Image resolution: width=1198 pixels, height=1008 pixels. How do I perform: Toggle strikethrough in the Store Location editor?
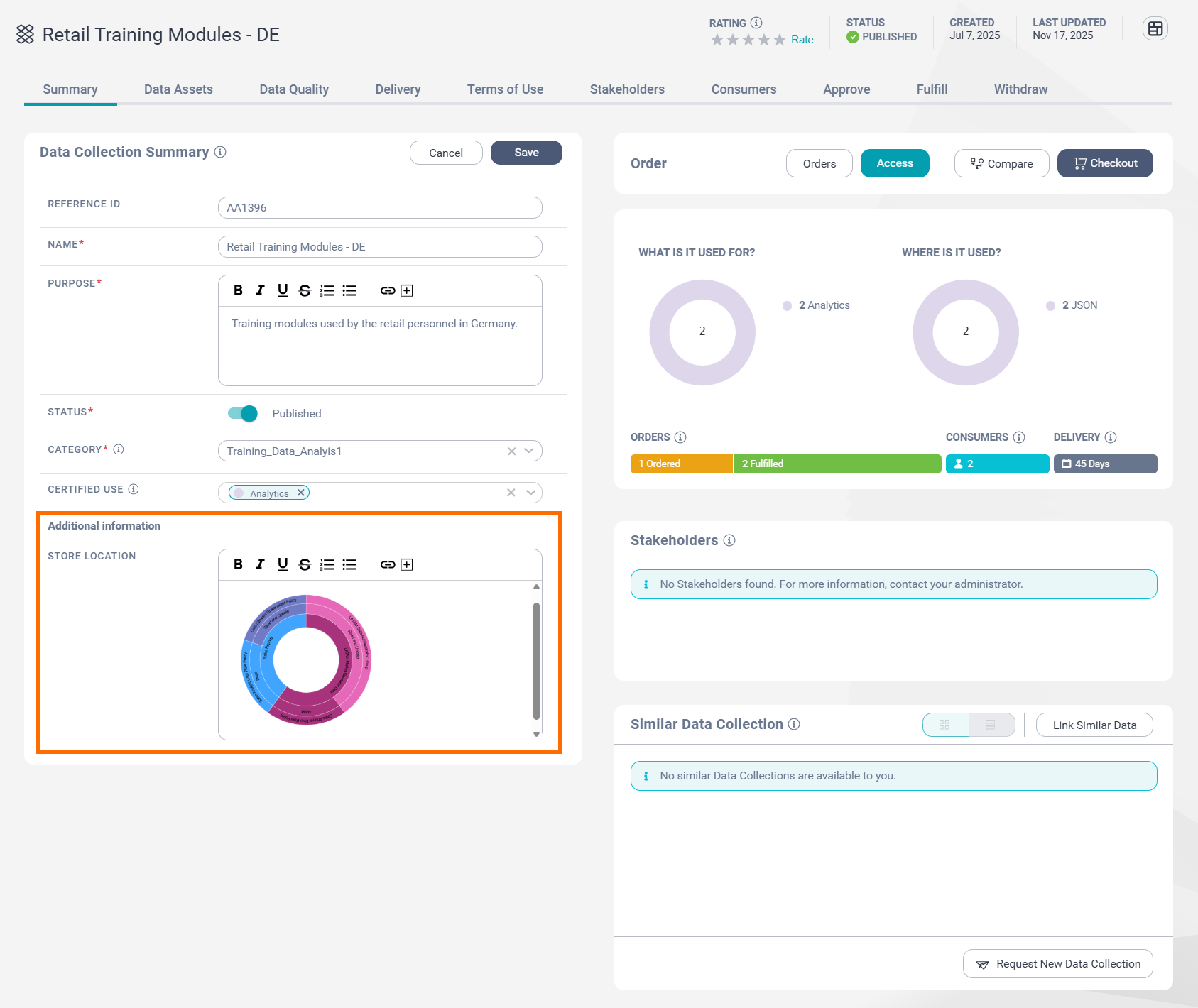tap(305, 564)
